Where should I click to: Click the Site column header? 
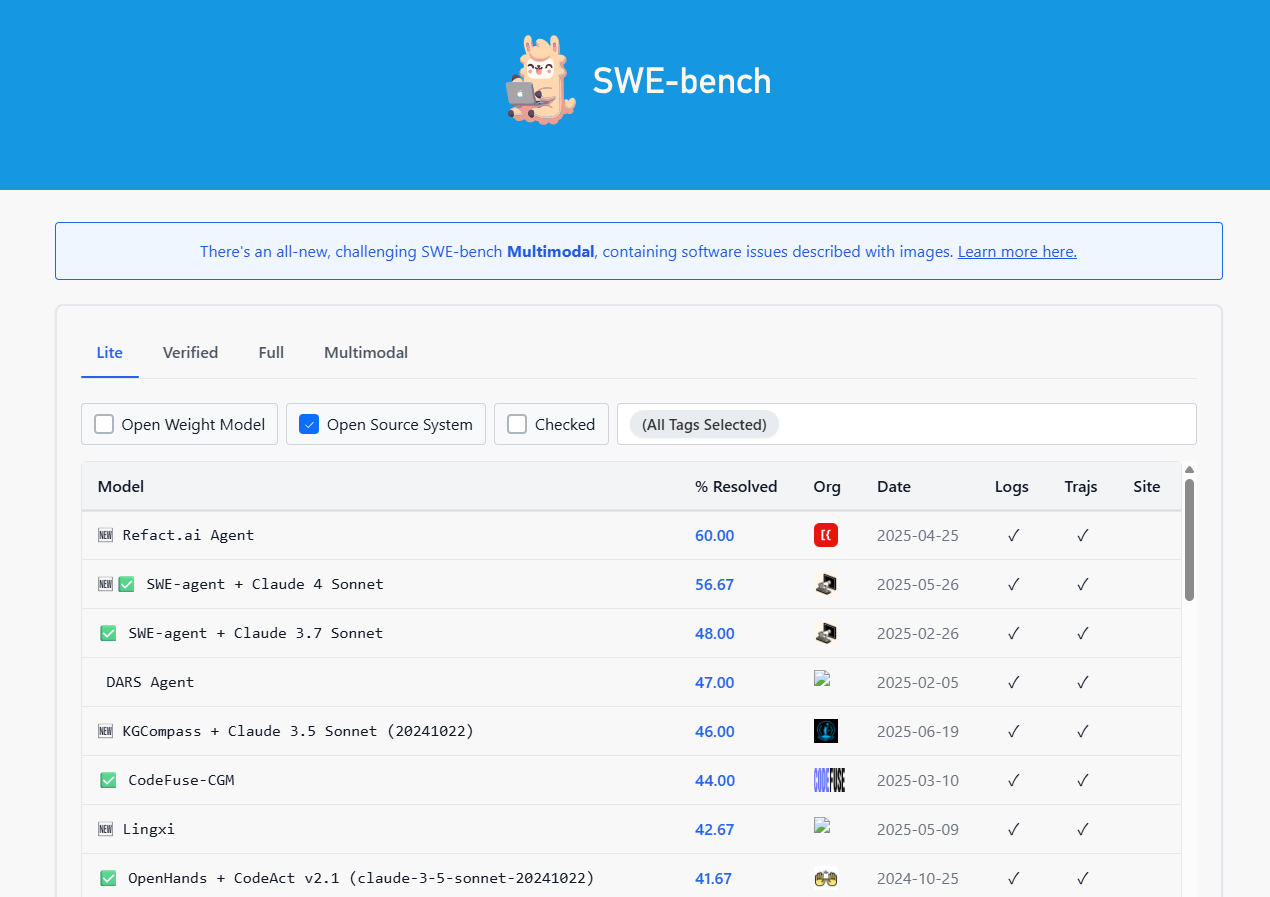1147,487
